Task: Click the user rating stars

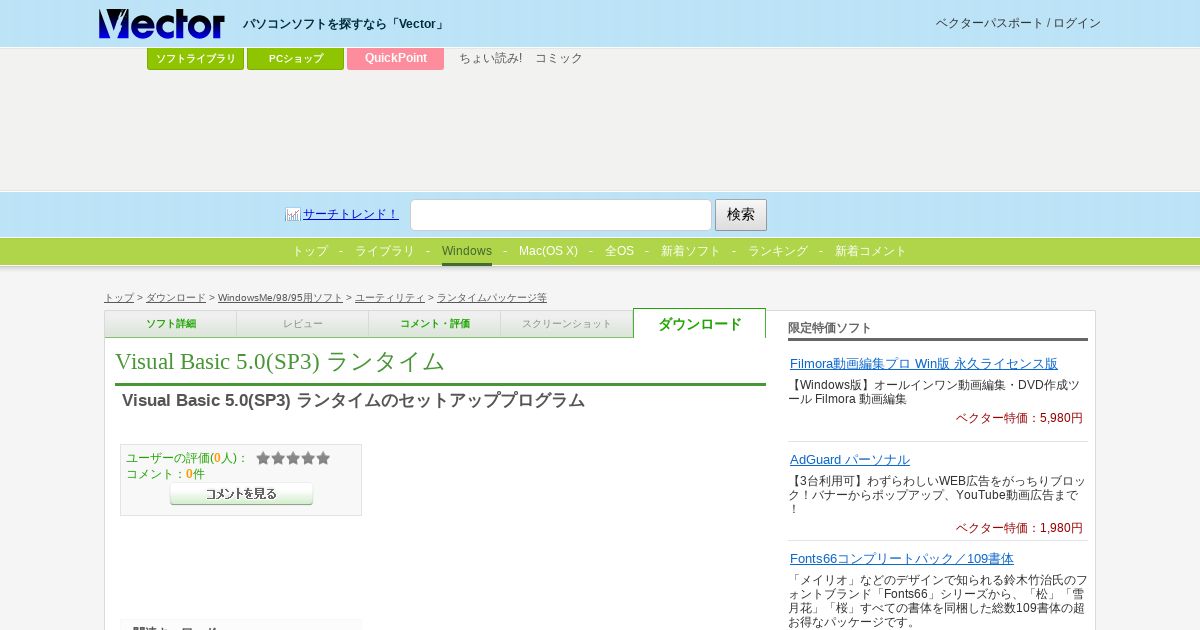Action: click(293, 458)
